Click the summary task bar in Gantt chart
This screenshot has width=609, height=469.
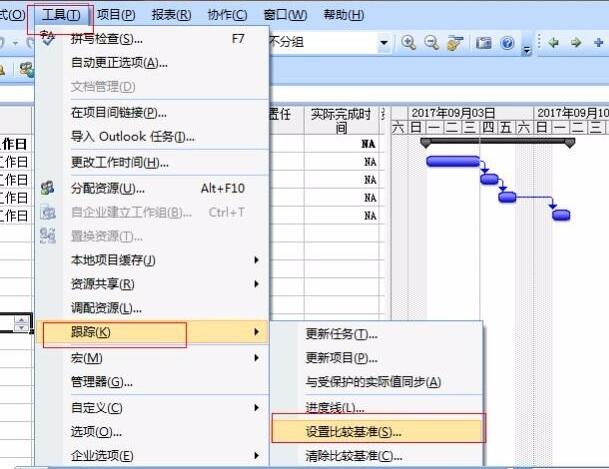point(498,142)
